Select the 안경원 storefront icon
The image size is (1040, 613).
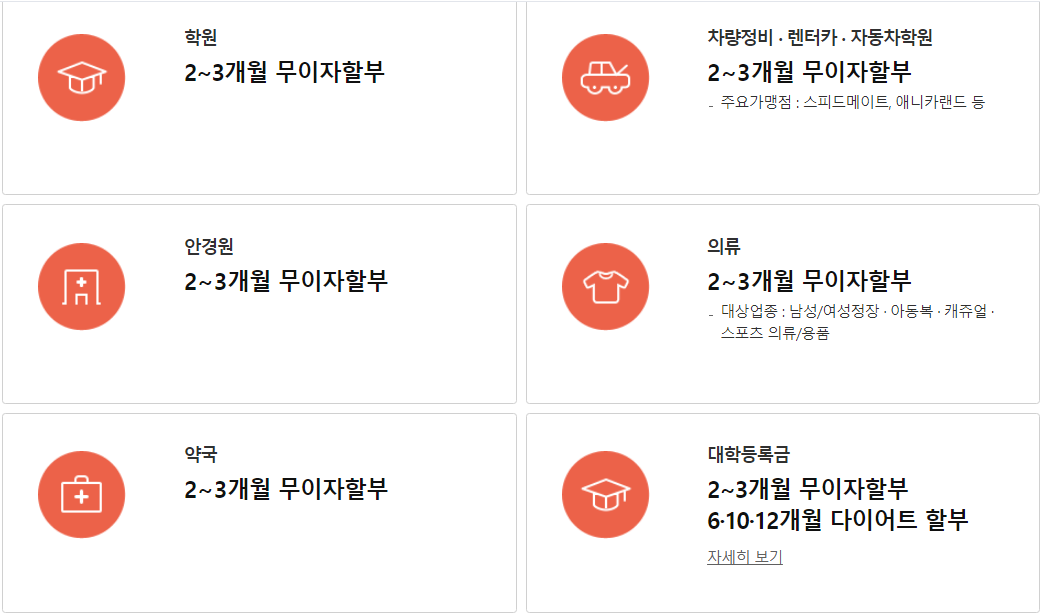82,287
